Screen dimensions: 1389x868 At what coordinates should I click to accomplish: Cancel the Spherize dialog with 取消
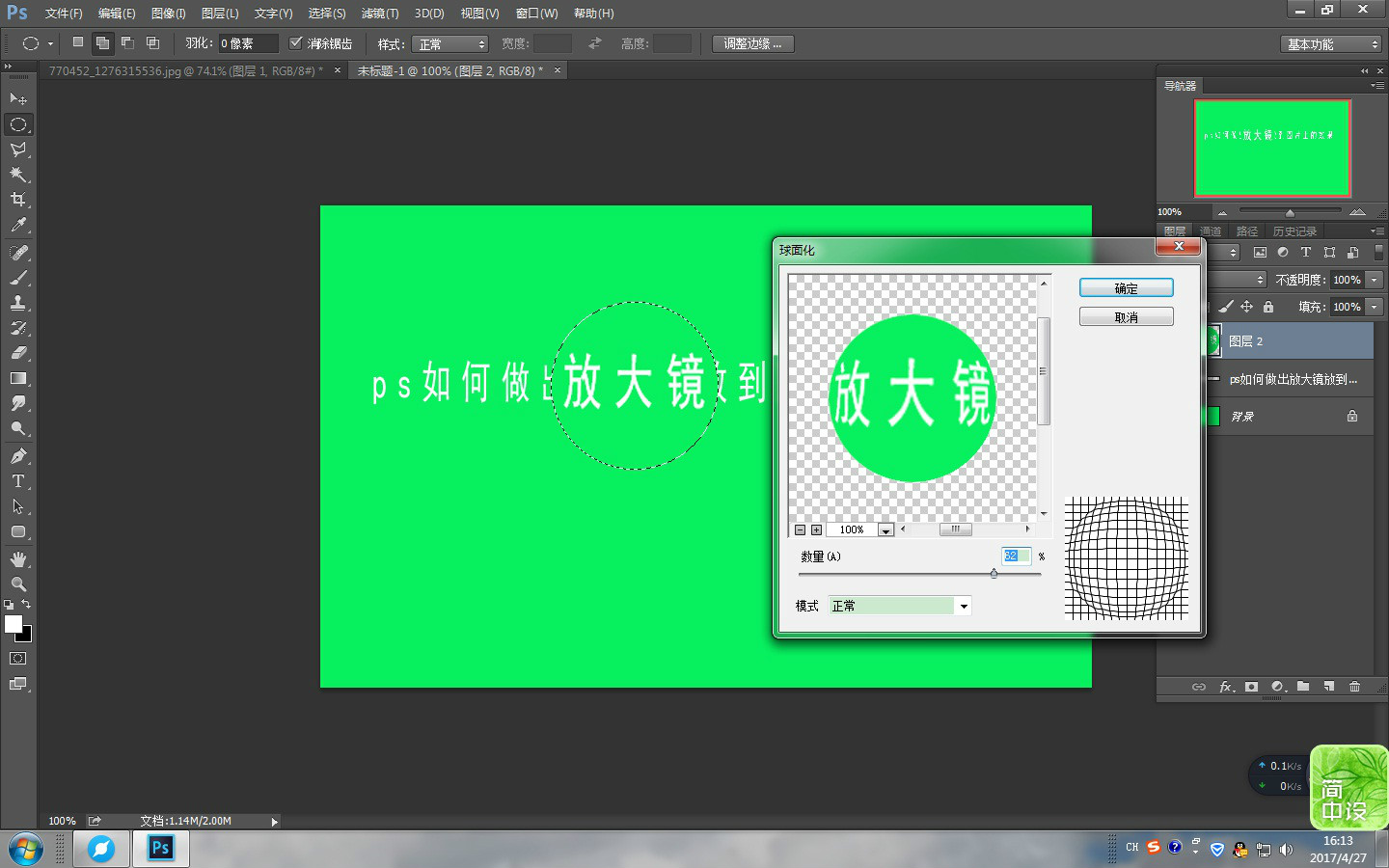1127,317
